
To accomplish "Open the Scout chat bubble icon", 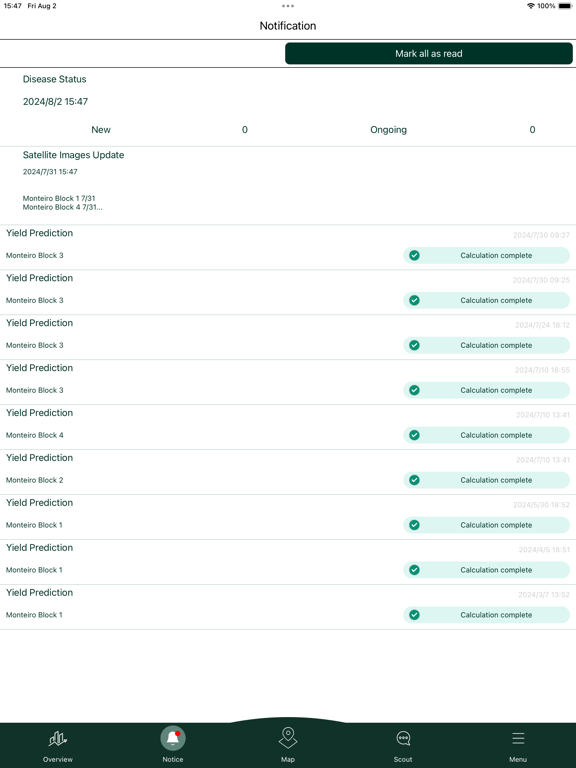I will click(x=403, y=739).
